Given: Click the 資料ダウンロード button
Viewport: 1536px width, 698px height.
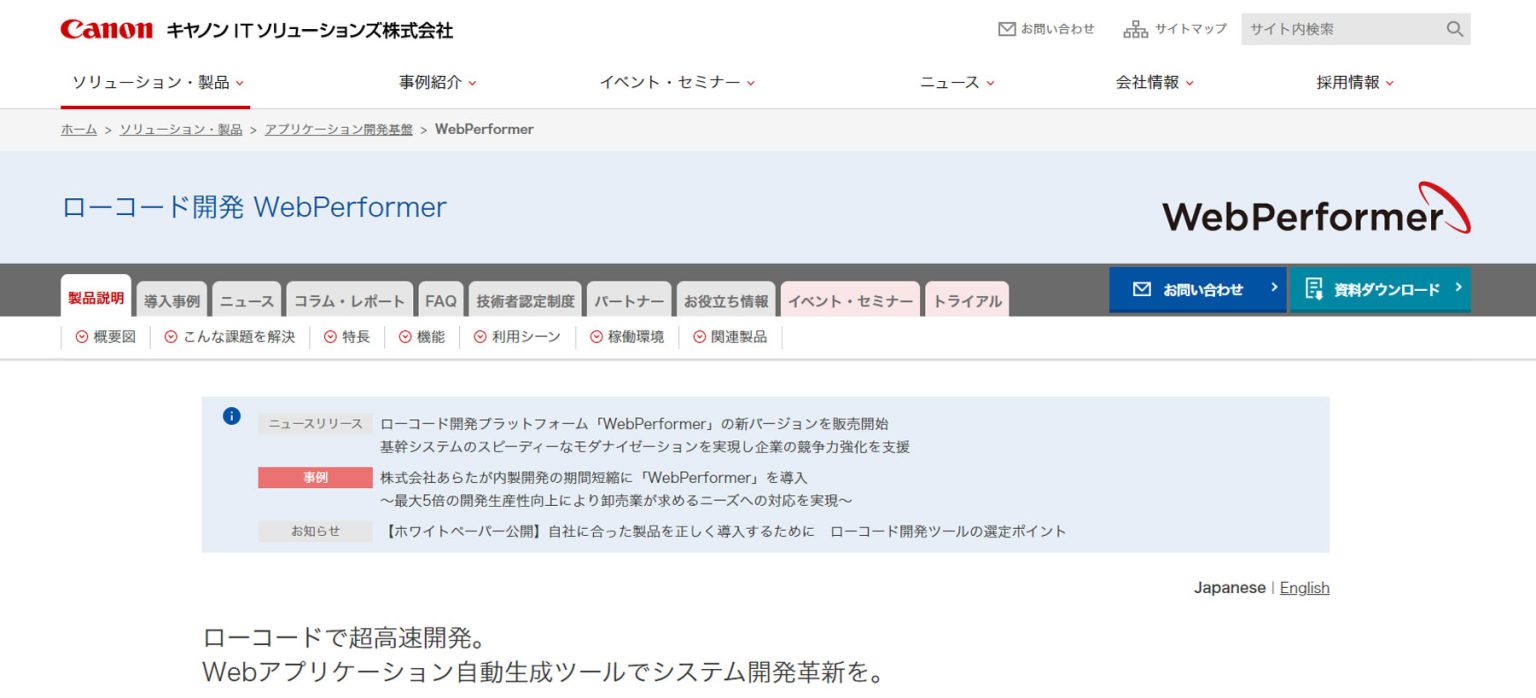Looking at the screenshot, I should pyautogui.click(x=1380, y=289).
